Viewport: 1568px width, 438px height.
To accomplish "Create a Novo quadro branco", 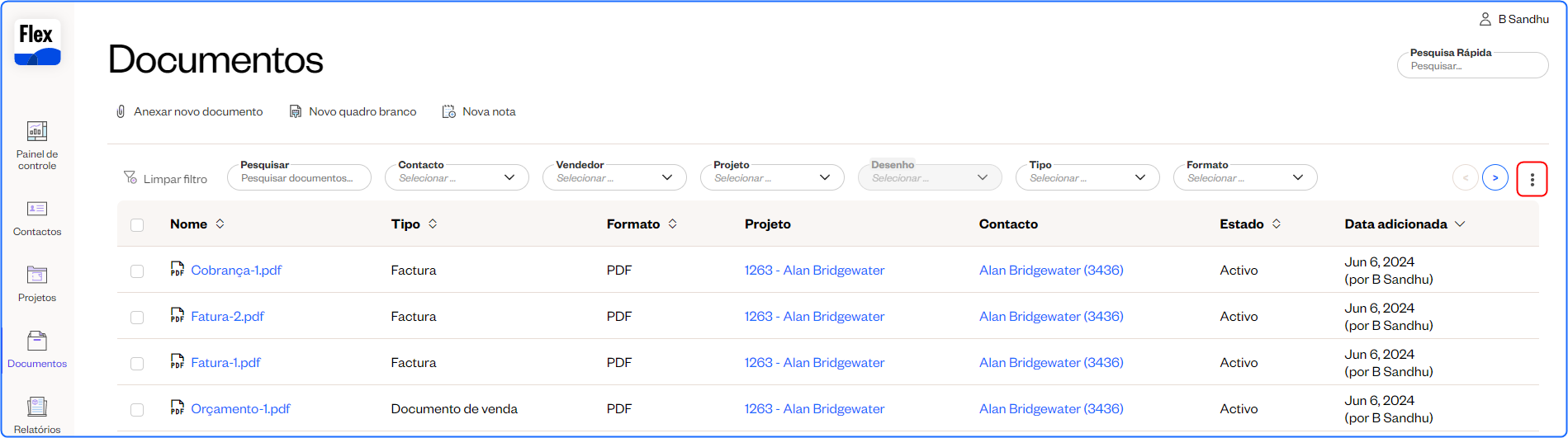I will (x=353, y=111).
